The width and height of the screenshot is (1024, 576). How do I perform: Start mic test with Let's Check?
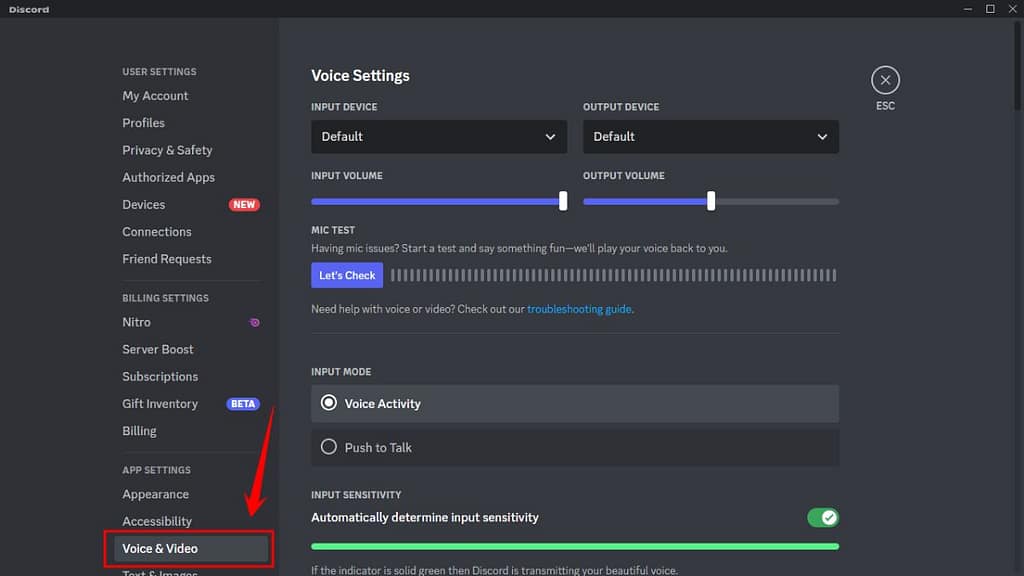tap(347, 275)
